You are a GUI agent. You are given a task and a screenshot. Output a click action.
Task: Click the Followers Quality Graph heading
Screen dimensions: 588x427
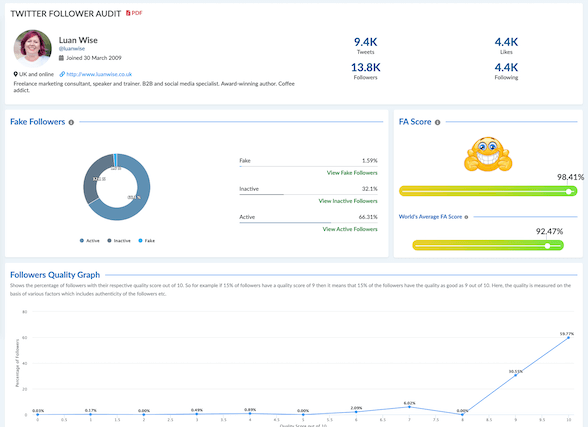55,275
